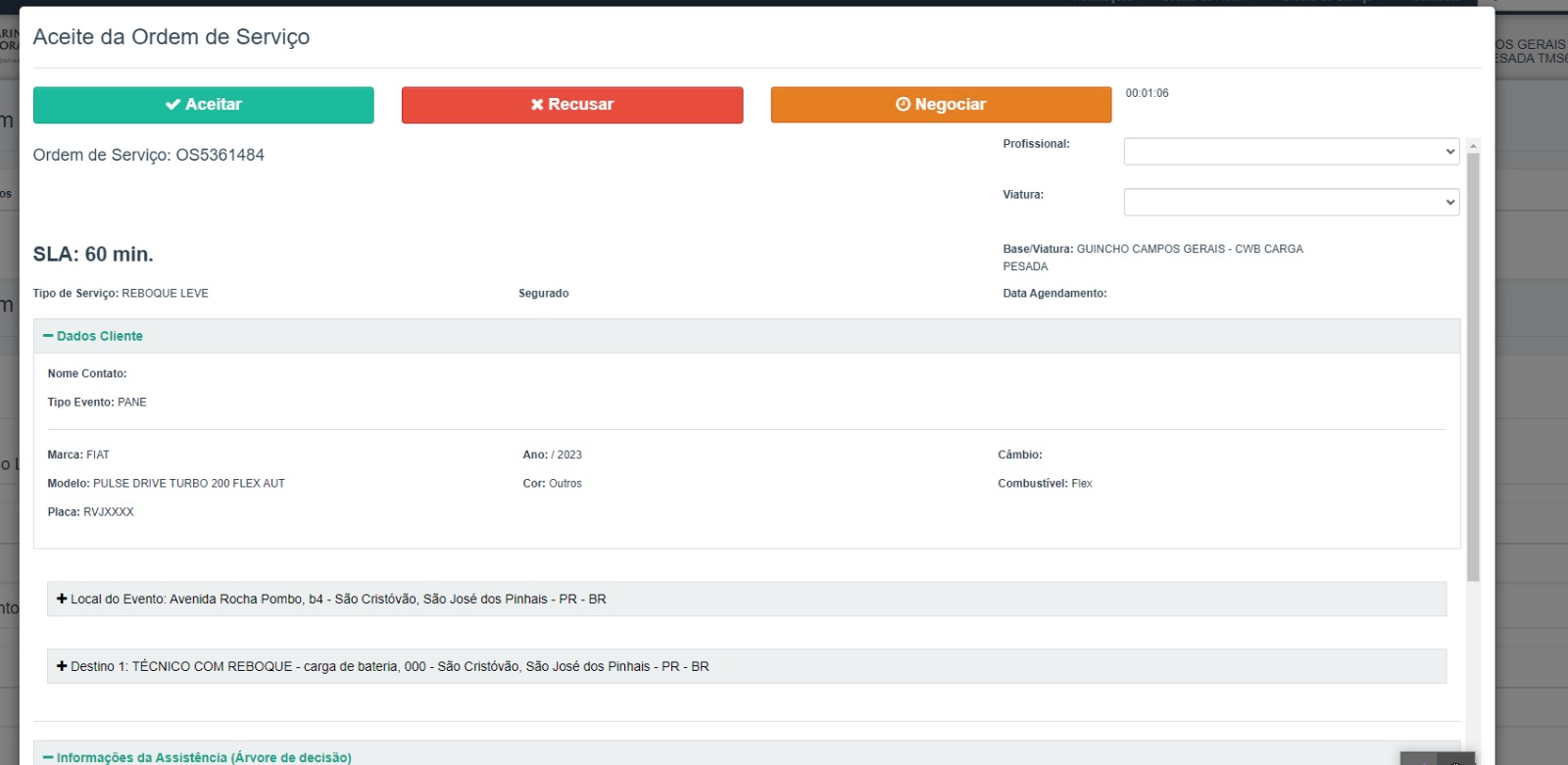The image size is (1568, 765).
Task: Click 'Cor: Outros' text
Action: coord(553,484)
